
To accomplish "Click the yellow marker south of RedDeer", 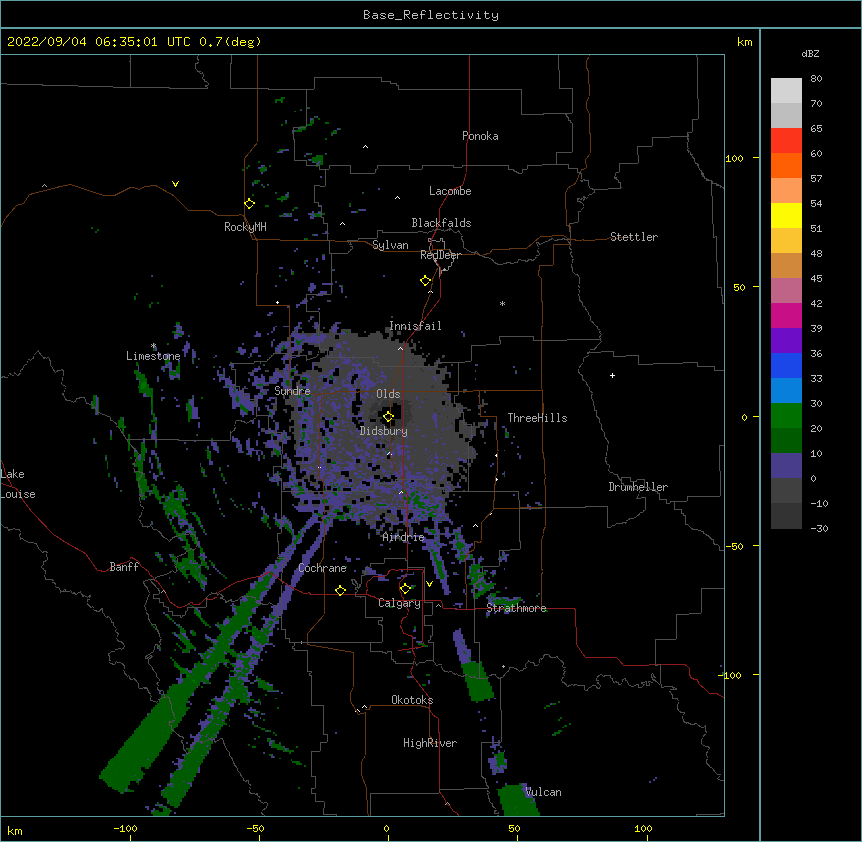I will click(x=425, y=280).
